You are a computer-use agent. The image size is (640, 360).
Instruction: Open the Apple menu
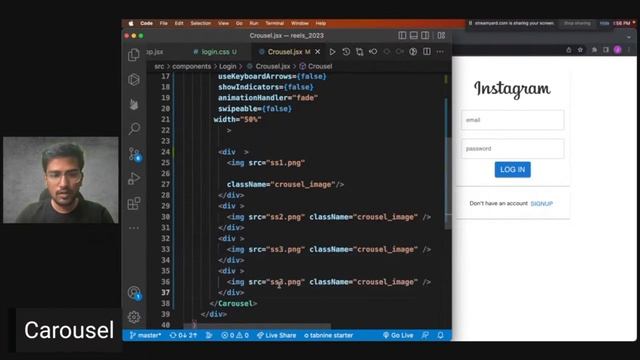pyautogui.click(x=131, y=23)
